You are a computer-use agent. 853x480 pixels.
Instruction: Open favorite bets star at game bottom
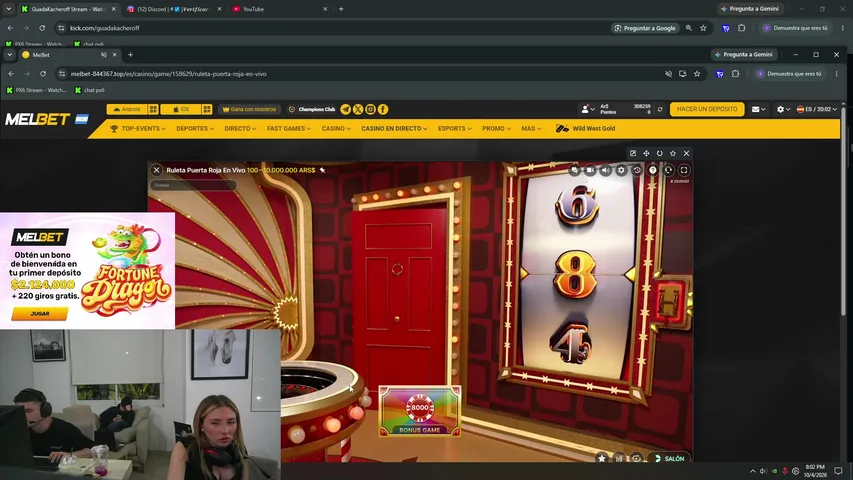(602, 458)
